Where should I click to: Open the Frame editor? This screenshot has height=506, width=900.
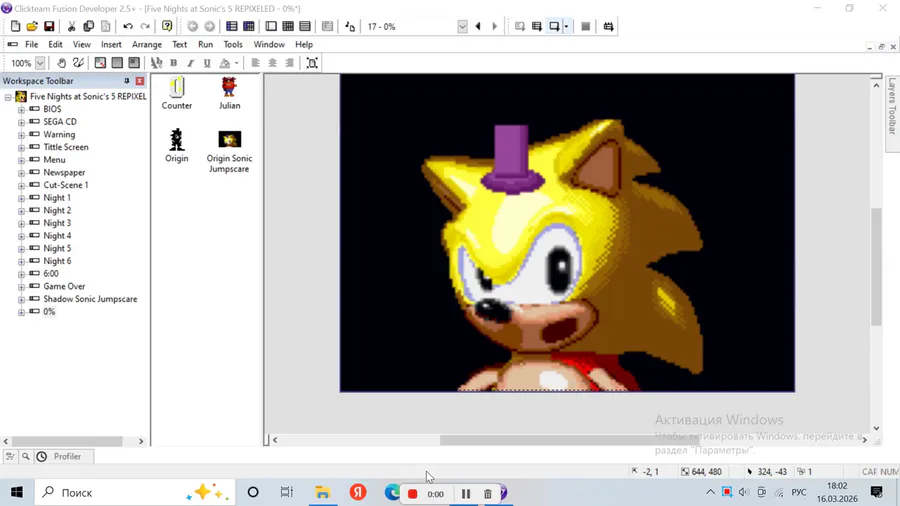click(271, 26)
